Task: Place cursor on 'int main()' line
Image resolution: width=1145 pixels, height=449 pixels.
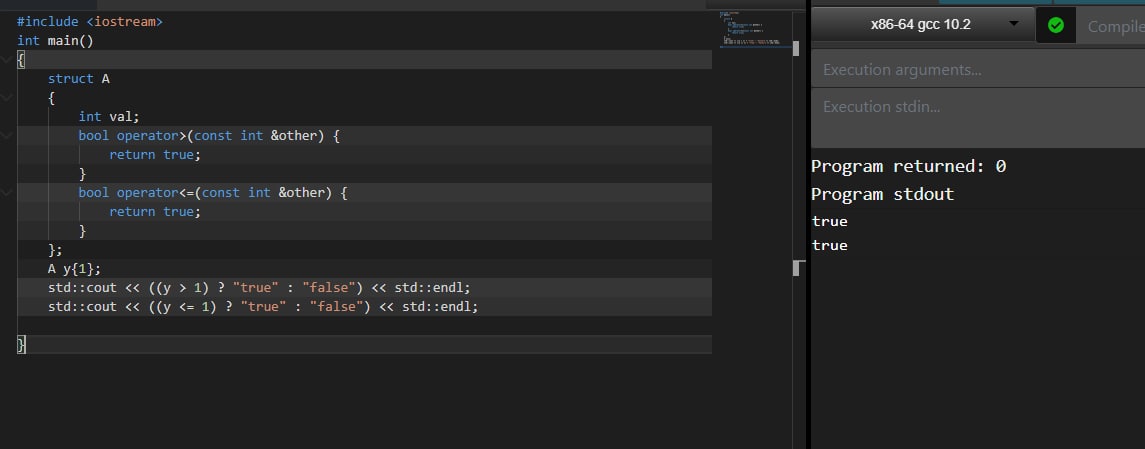Action: point(55,40)
